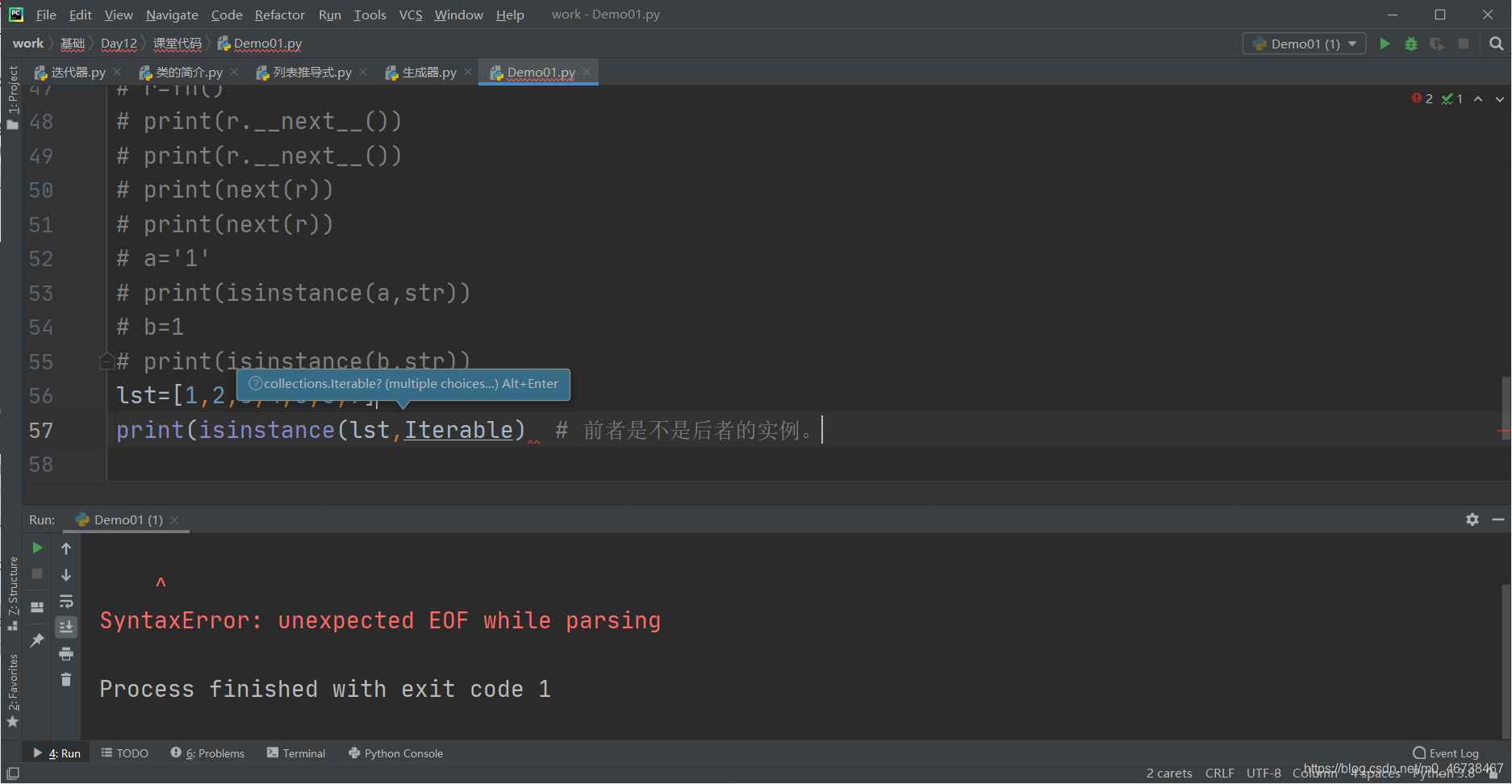Pin the Run tab with the pin icon
Image resolution: width=1512 pixels, height=784 pixels.
coord(37,640)
